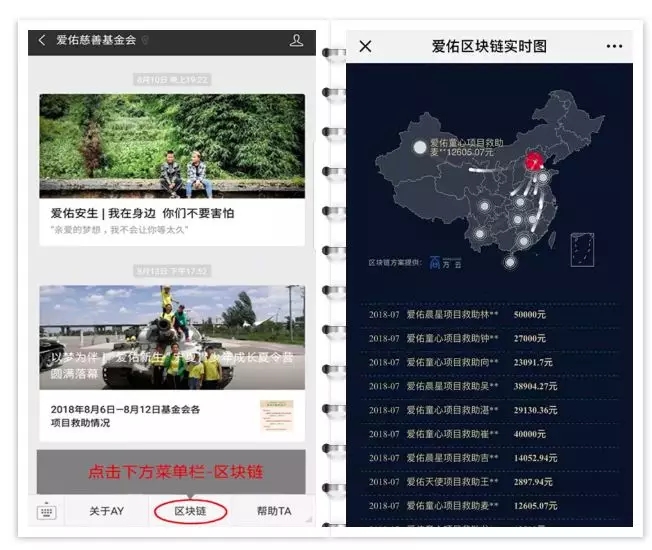Open the 区块链 menu
Viewport: 652px width, 550px height.
pos(190,511)
